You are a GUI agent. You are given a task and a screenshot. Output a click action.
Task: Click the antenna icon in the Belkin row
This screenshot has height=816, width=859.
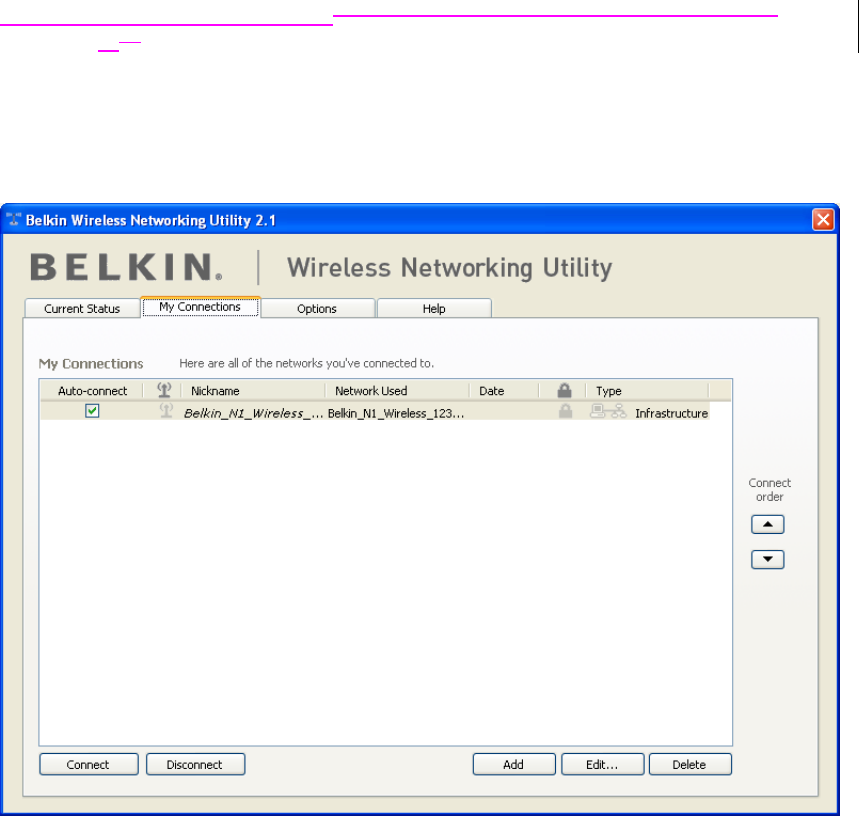166,410
